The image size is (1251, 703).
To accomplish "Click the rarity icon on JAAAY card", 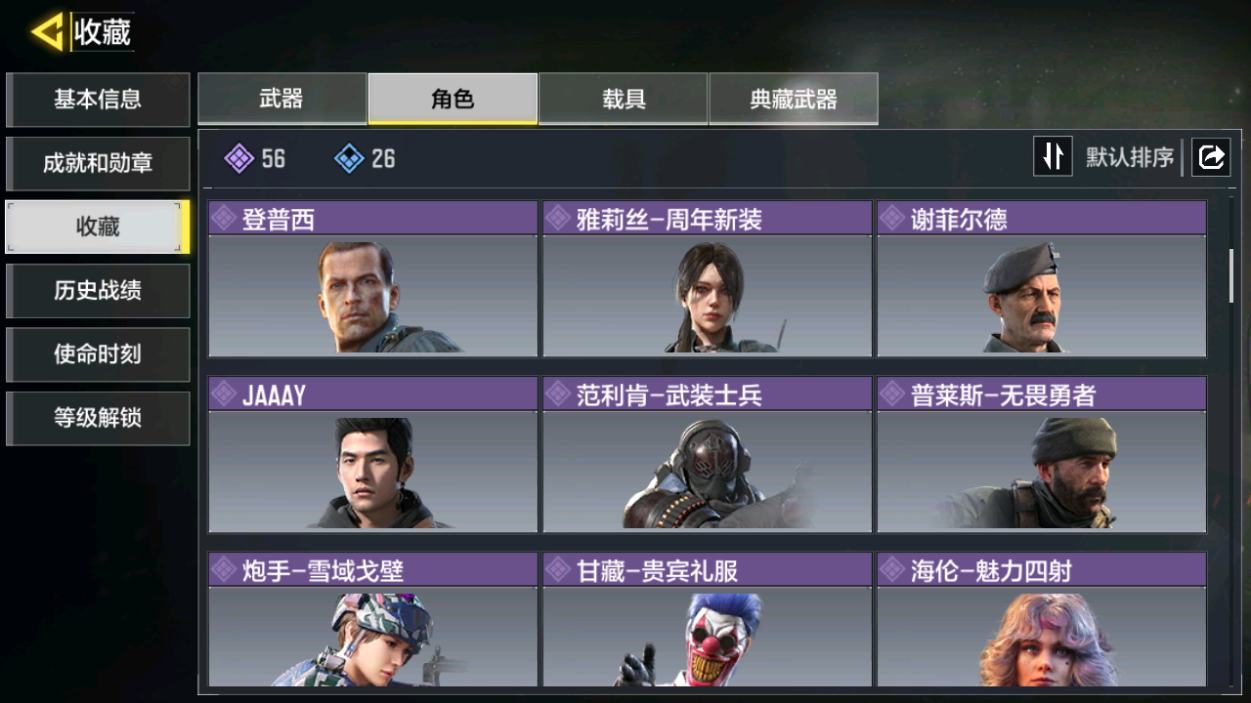I will tap(224, 395).
